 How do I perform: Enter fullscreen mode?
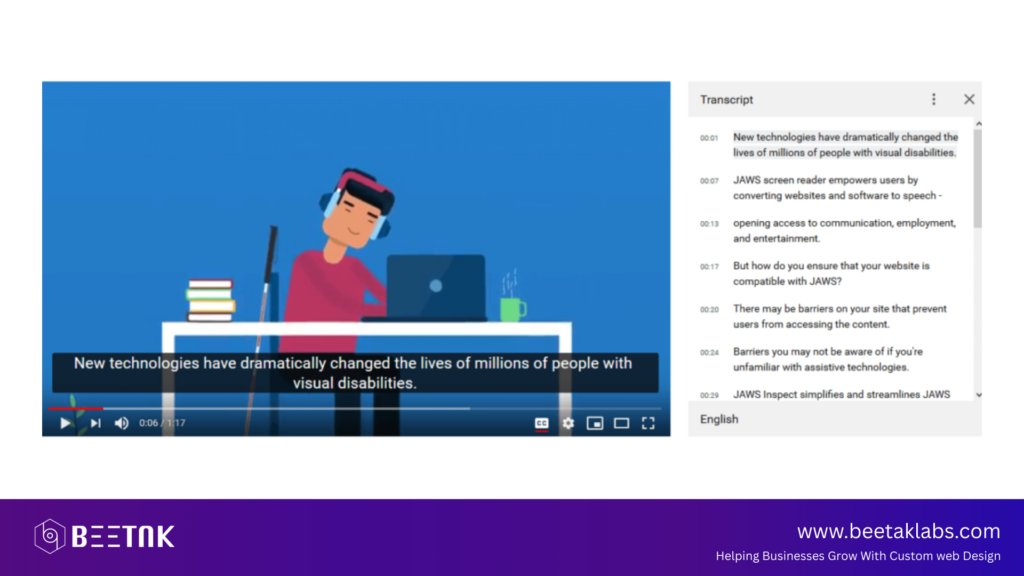coord(648,423)
